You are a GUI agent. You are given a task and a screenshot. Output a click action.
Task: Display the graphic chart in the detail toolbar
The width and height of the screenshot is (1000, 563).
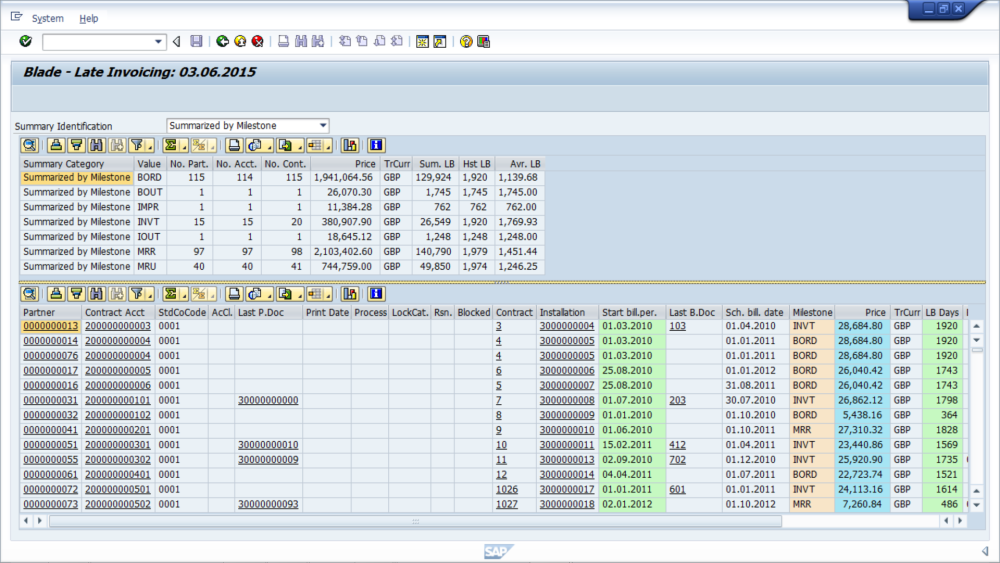349,294
